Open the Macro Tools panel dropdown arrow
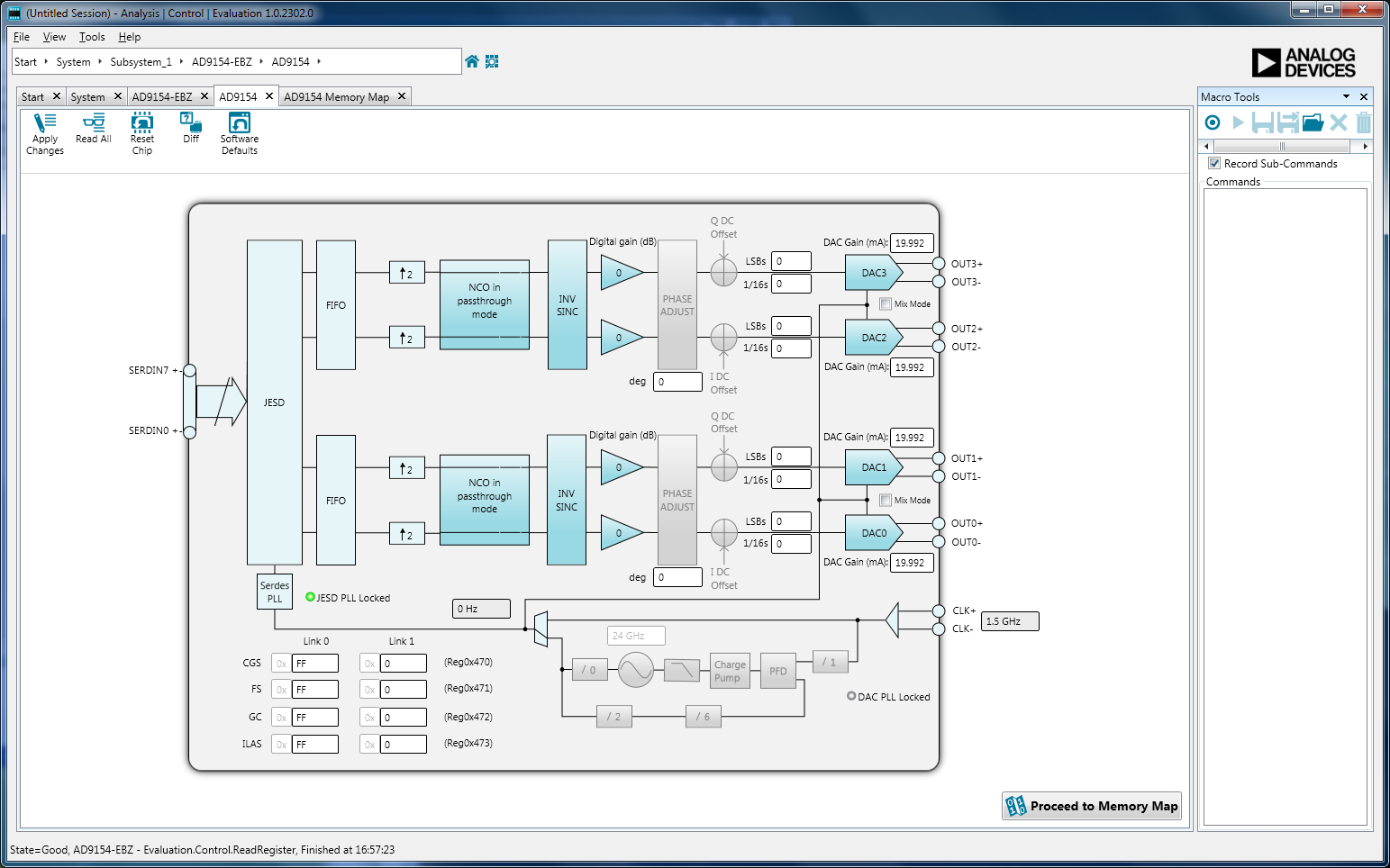 tap(1347, 96)
